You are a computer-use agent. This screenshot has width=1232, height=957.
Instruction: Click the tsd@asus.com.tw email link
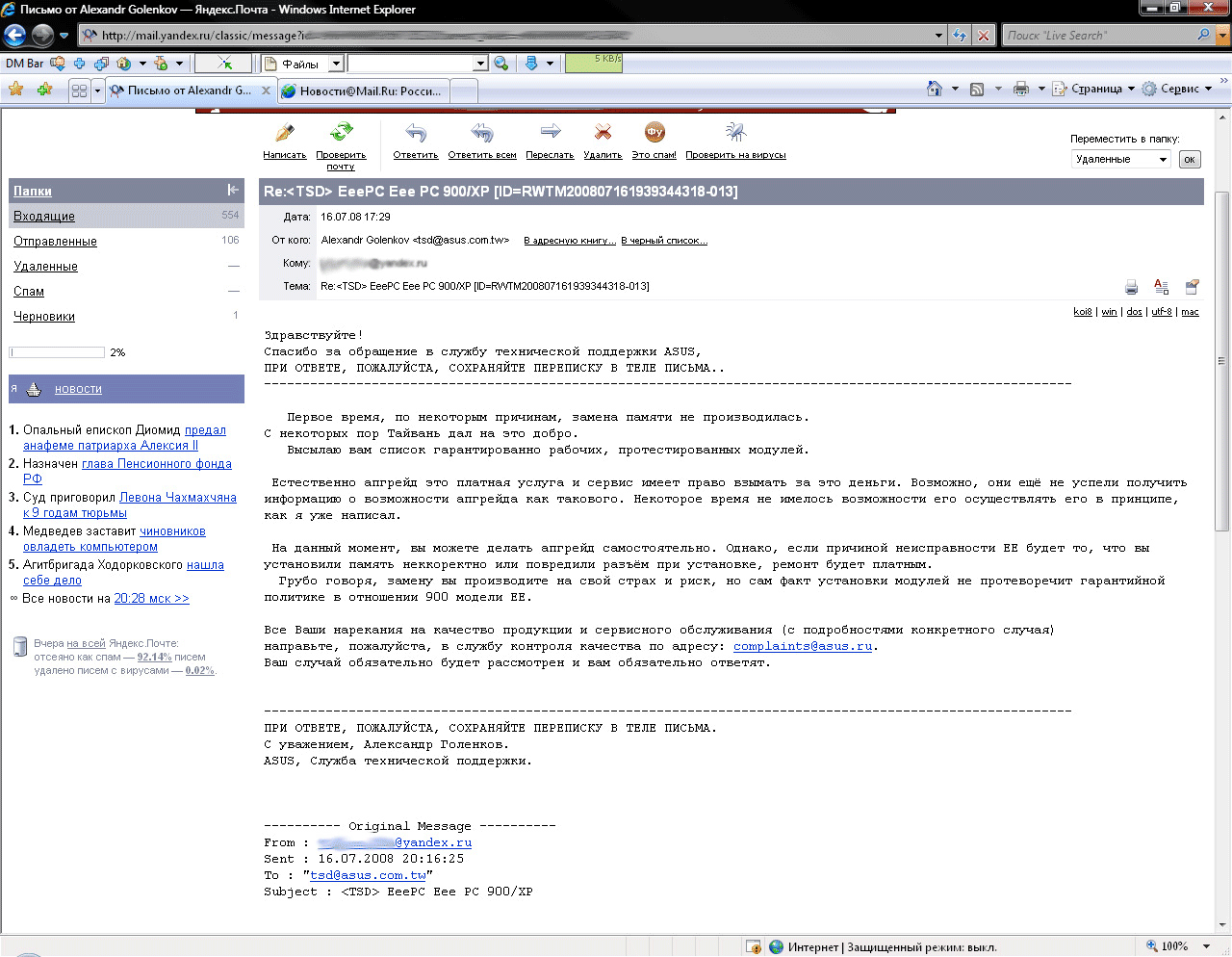point(368,875)
